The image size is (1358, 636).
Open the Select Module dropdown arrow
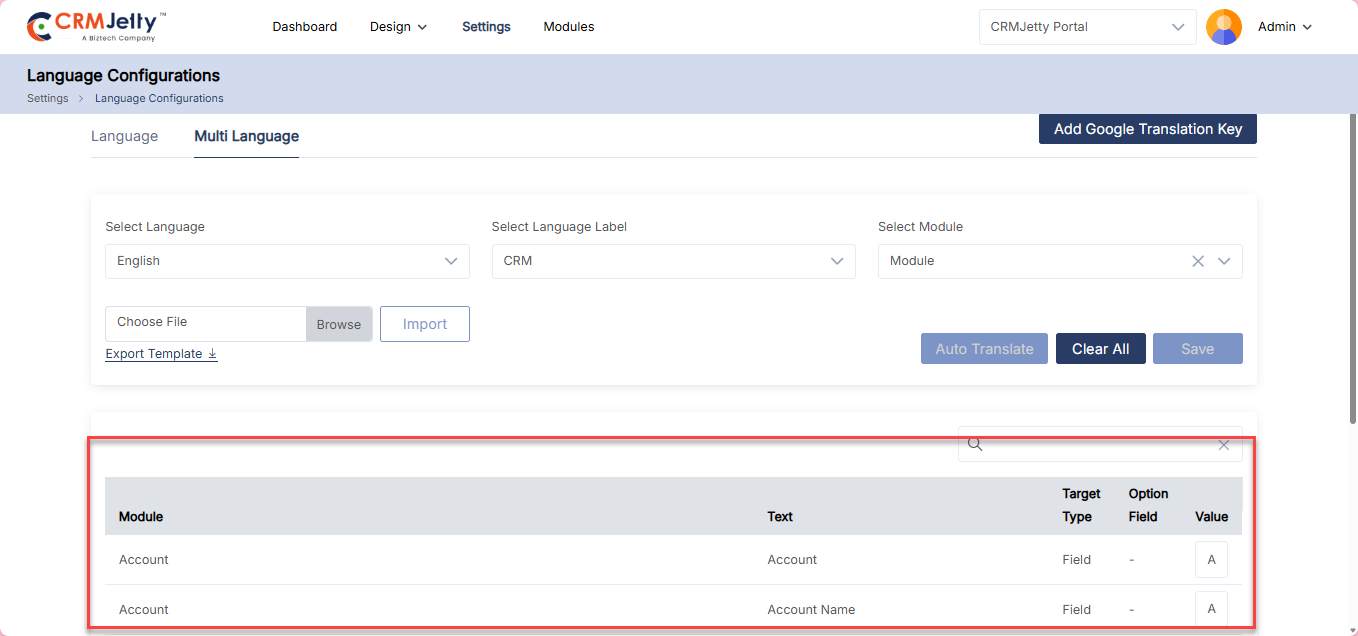tap(1224, 261)
